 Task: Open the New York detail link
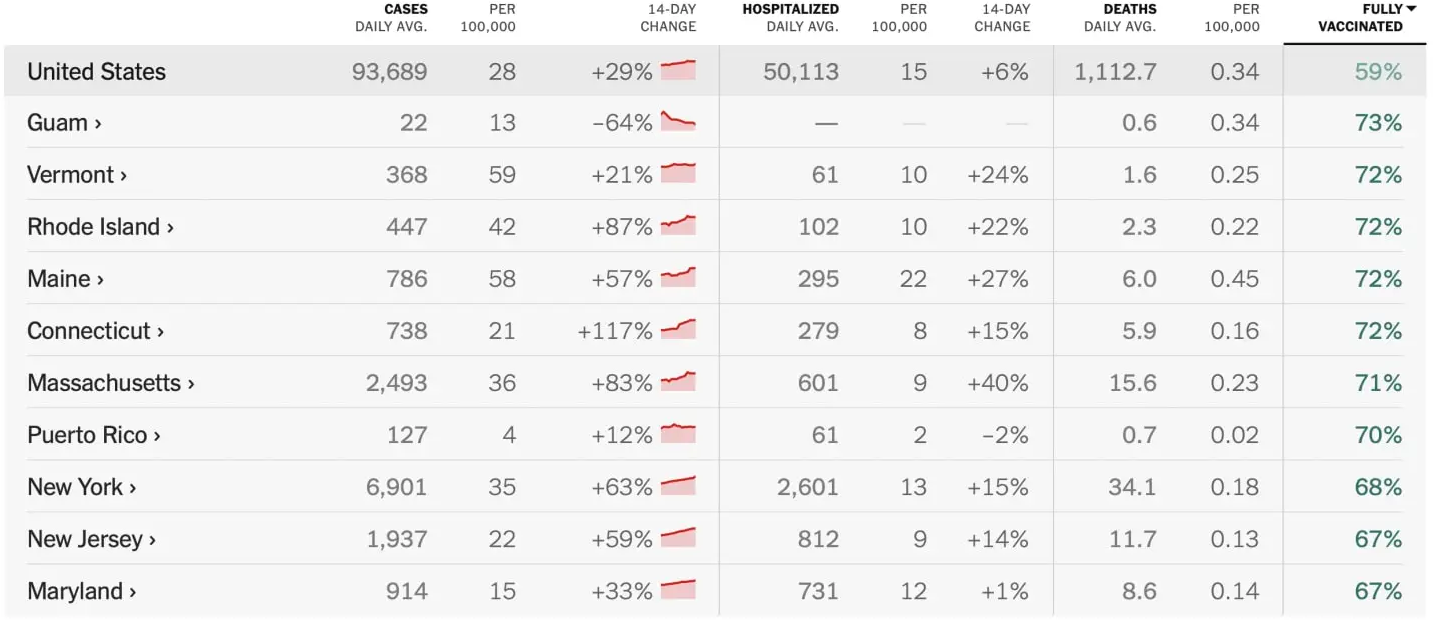[x=81, y=487]
